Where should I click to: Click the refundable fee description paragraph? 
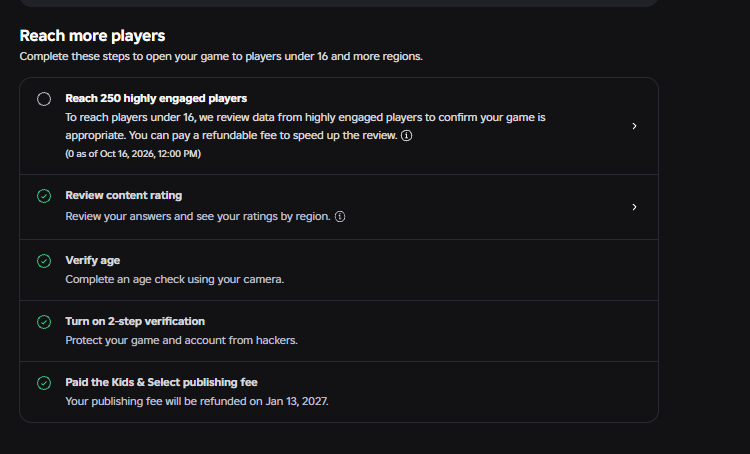pyautogui.click(x=305, y=126)
